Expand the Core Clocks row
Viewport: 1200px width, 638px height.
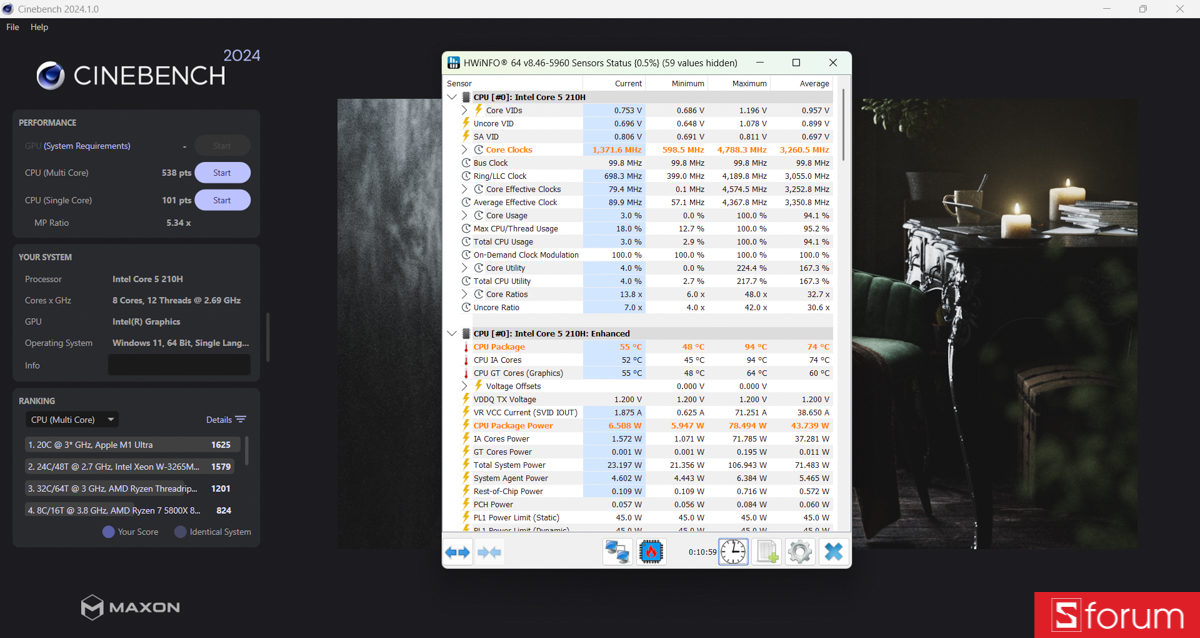465,150
